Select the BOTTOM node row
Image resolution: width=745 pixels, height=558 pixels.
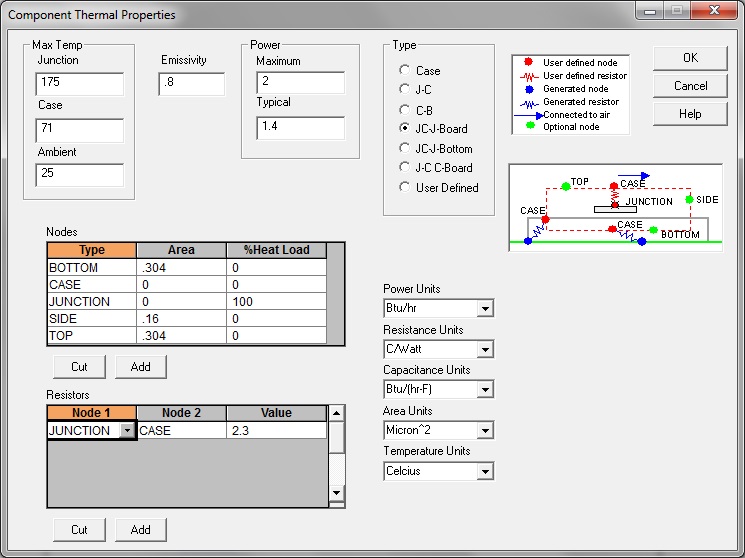187,268
